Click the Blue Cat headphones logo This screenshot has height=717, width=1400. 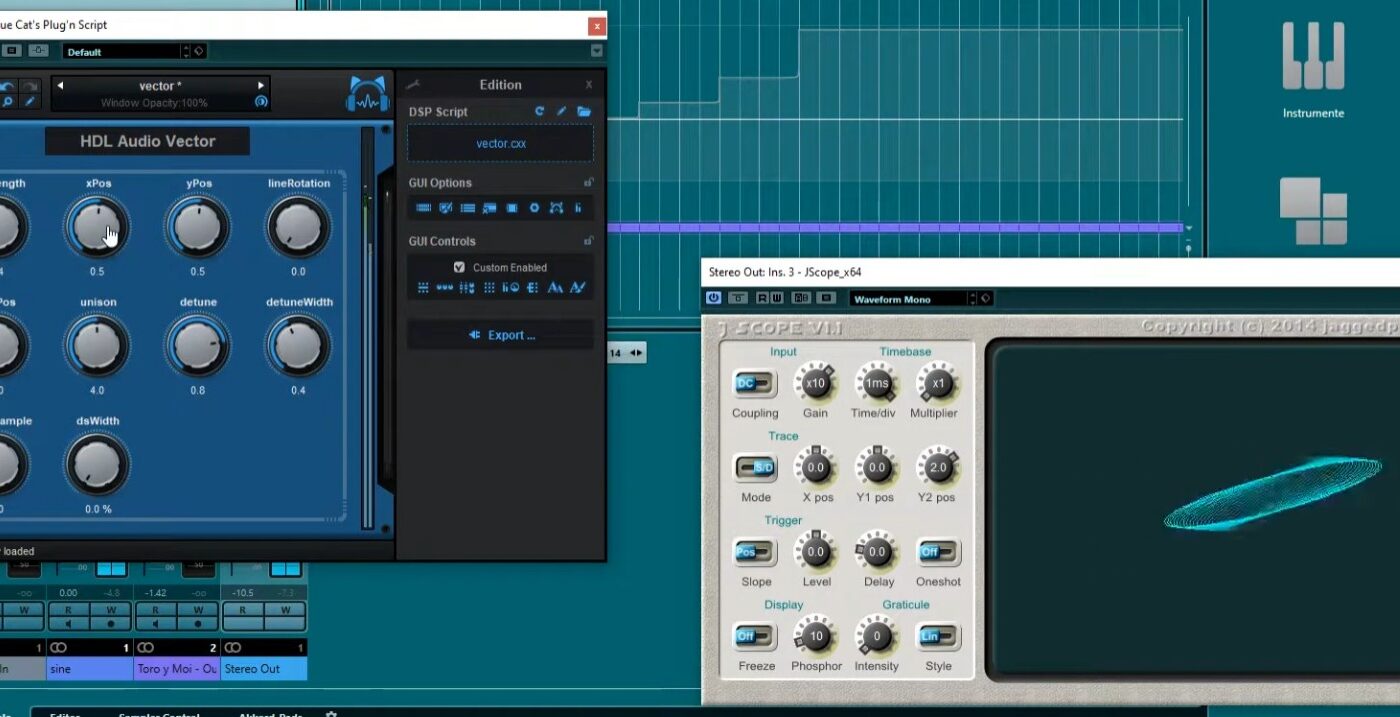coord(368,94)
